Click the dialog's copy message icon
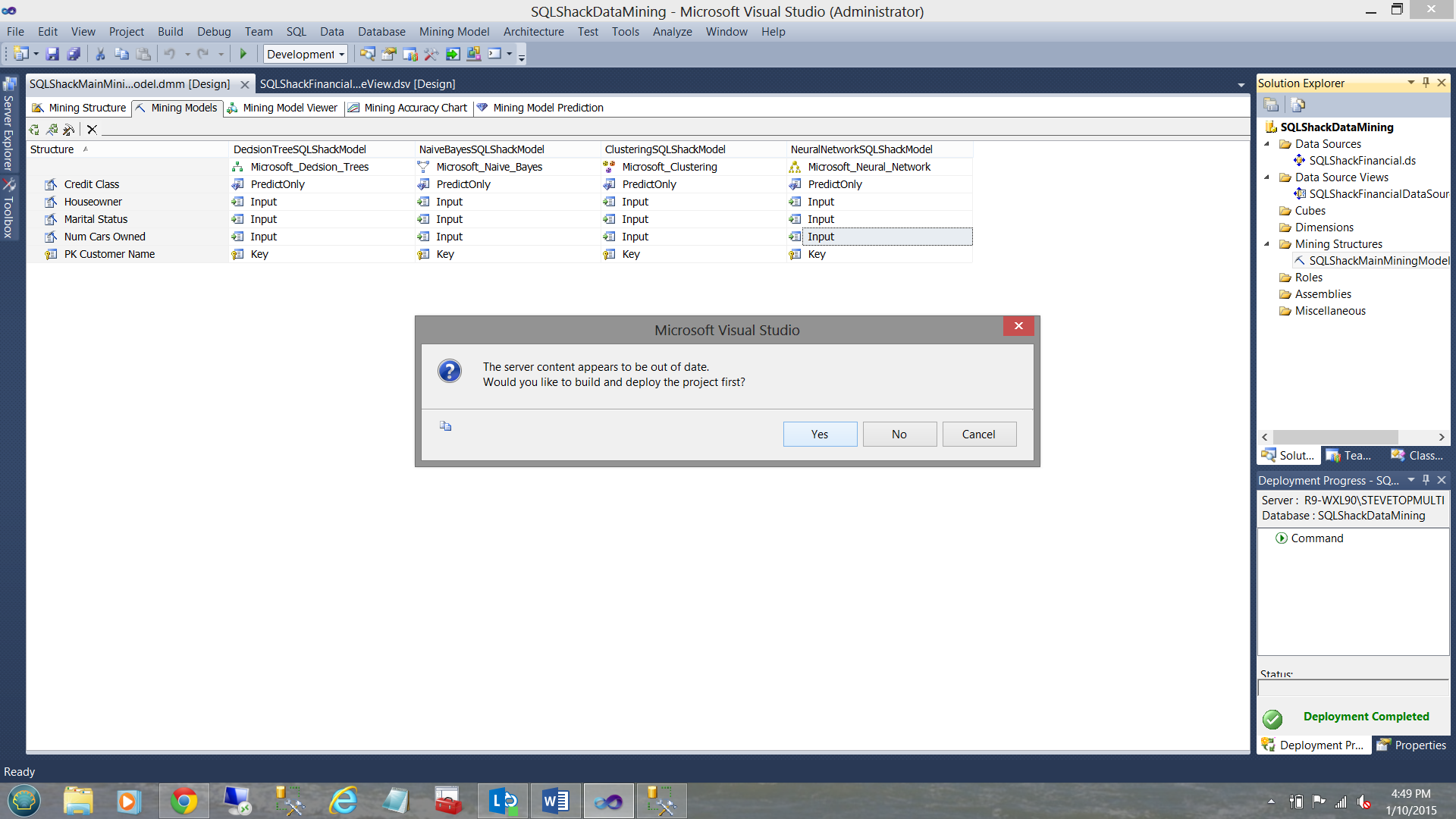The width and height of the screenshot is (1456, 819). pyautogui.click(x=446, y=426)
